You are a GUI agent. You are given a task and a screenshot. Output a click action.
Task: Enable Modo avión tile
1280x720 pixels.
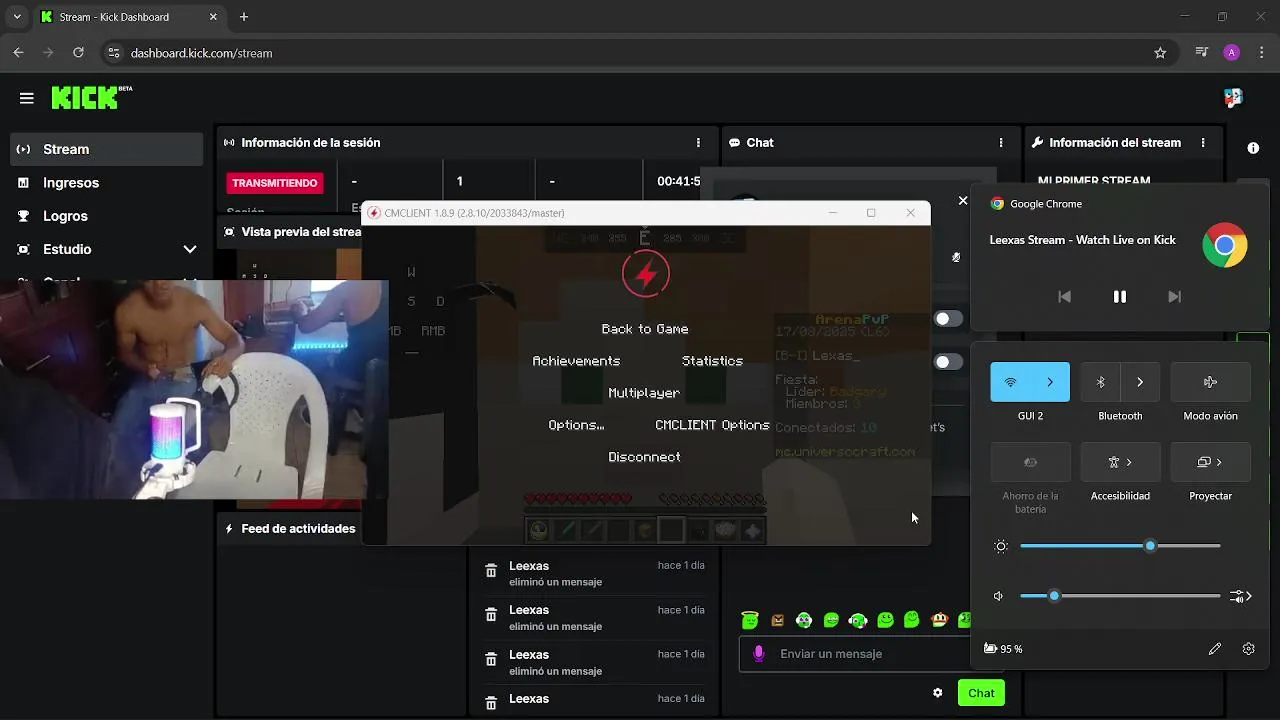pos(1210,382)
